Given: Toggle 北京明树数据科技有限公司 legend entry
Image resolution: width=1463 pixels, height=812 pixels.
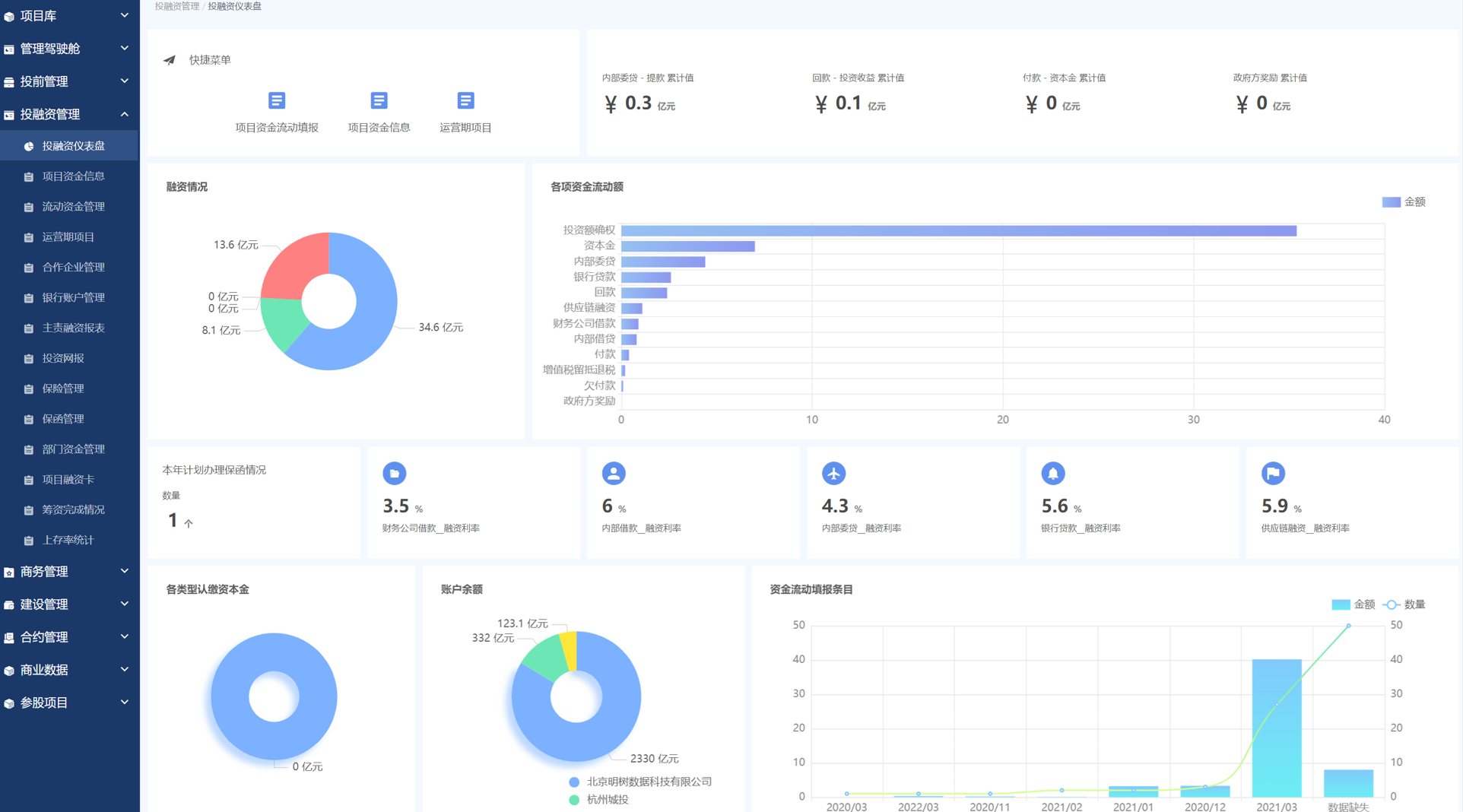Looking at the screenshot, I should (x=640, y=782).
